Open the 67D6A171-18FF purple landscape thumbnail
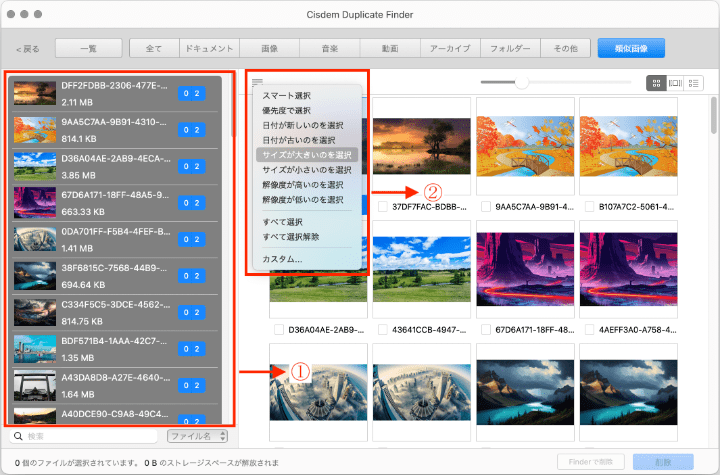The width and height of the screenshot is (720, 475). coord(525,269)
